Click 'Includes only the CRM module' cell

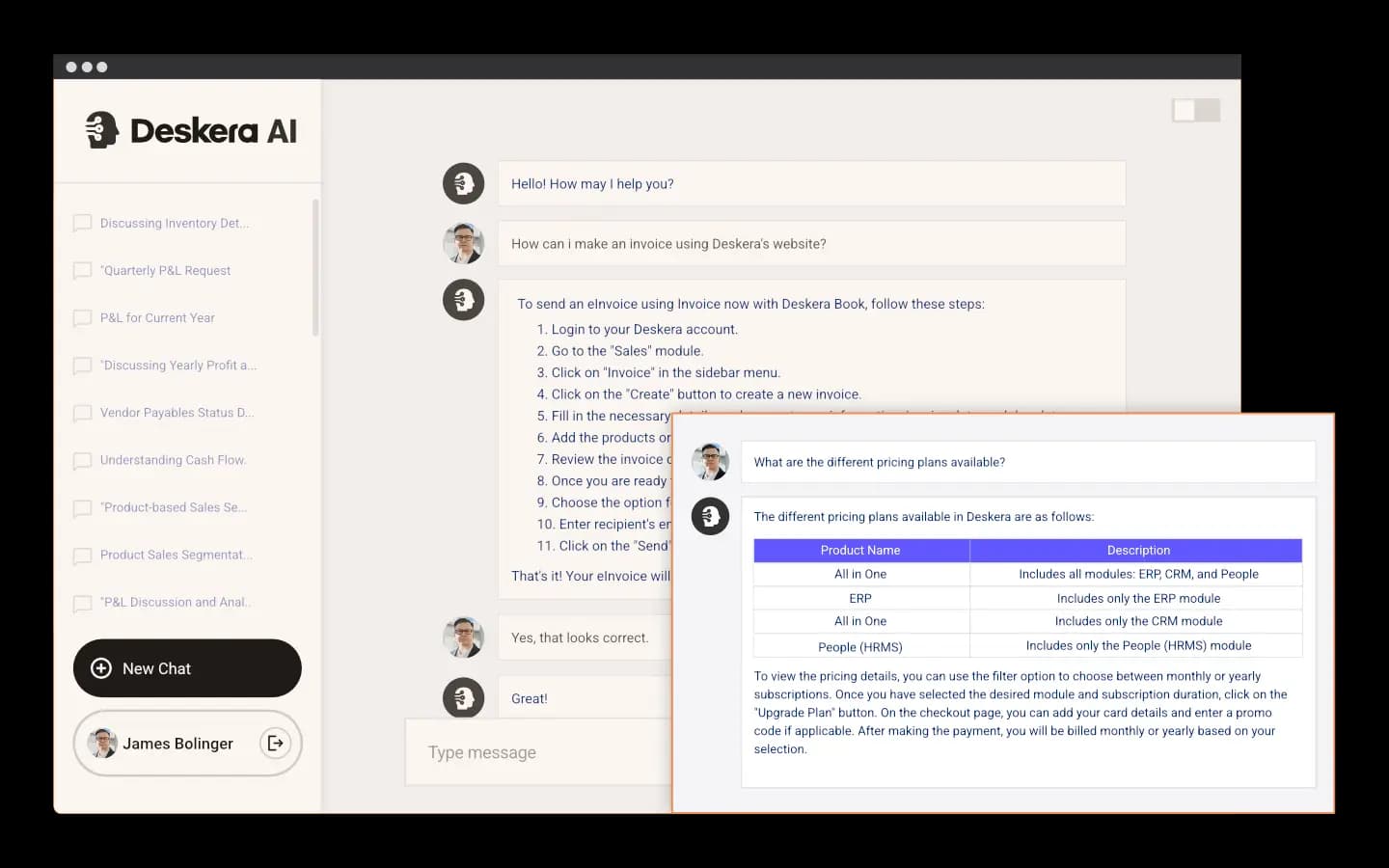(1137, 621)
